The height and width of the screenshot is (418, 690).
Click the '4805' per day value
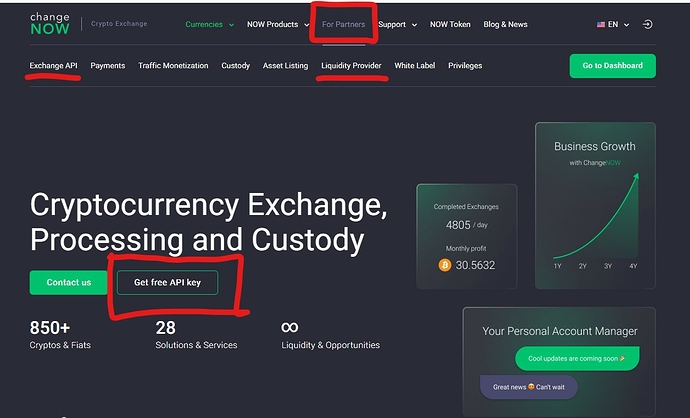click(458, 225)
